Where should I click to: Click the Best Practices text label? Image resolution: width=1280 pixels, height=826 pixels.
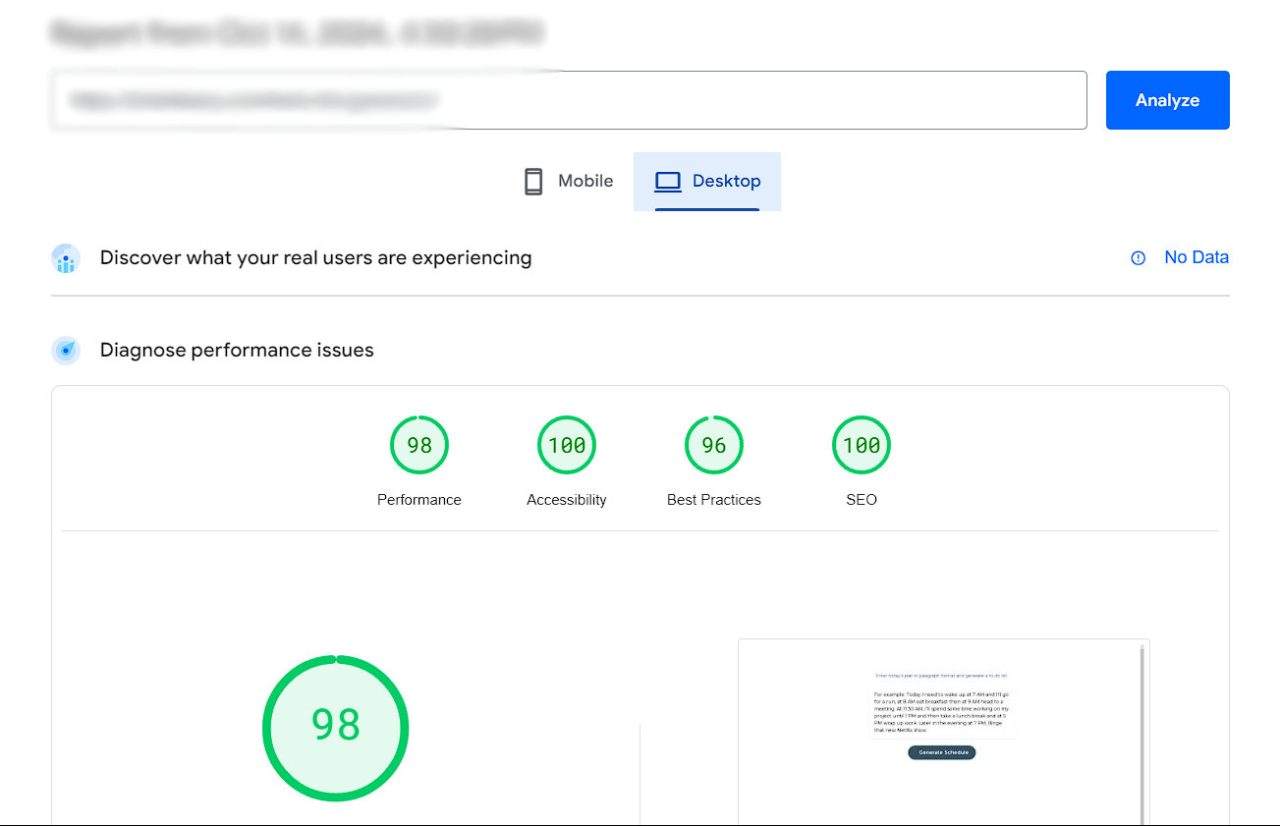(713, 500)
